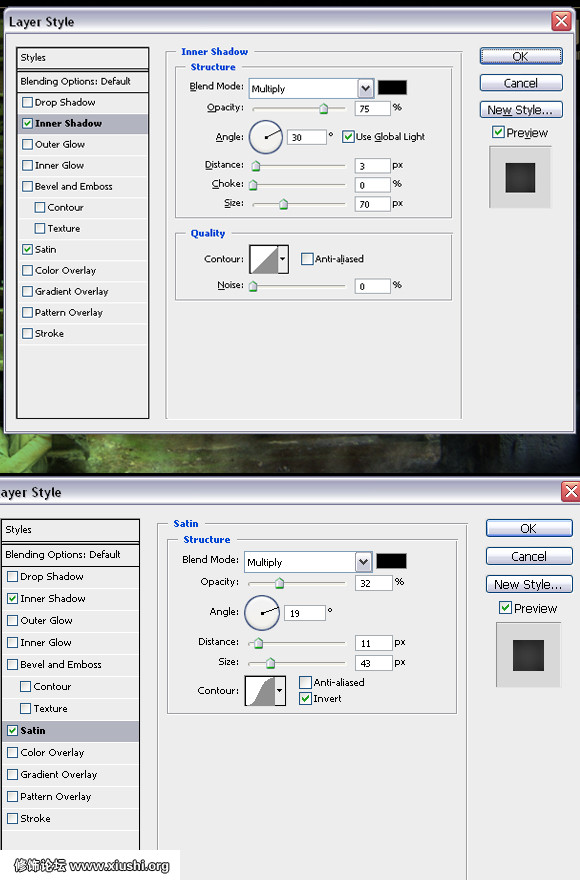
Task: Click the style preview thumbnail in lower dialog
Action: coord(528,655)
